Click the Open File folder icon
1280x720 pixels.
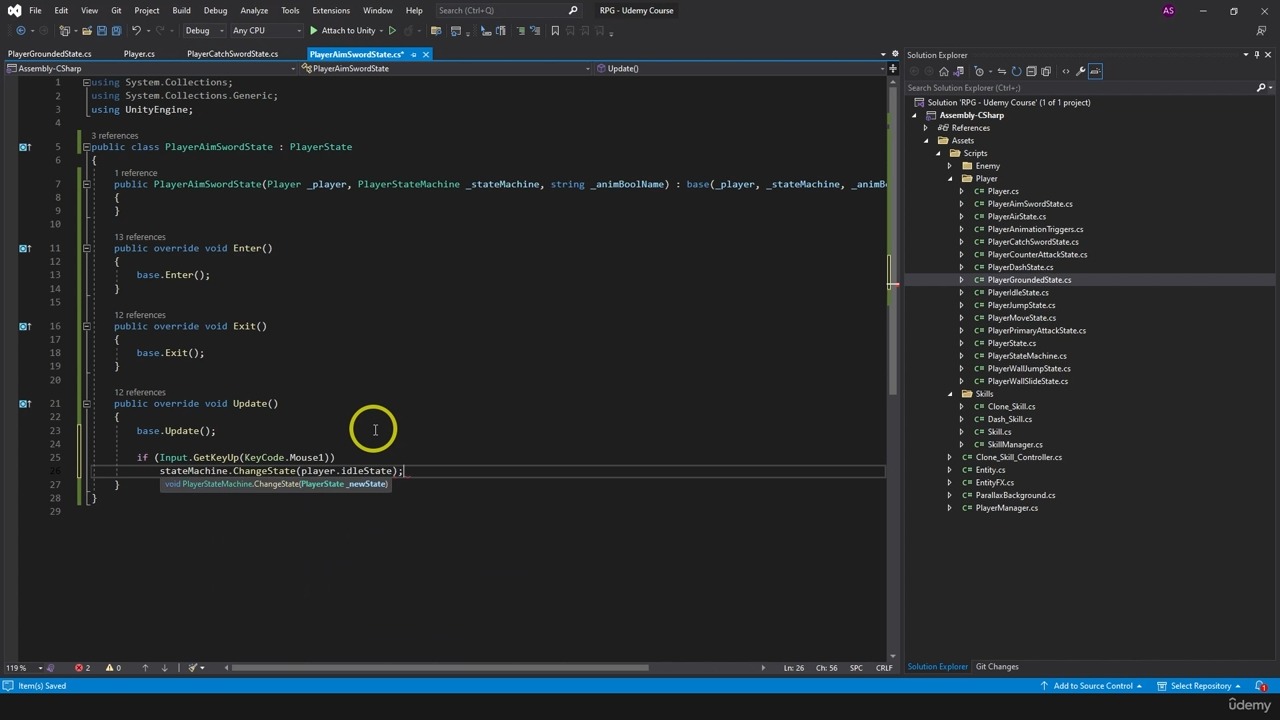tap(87, 30)
